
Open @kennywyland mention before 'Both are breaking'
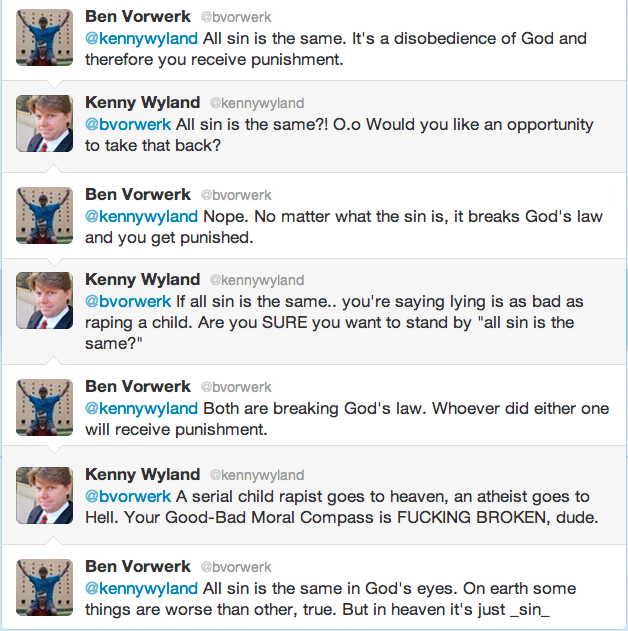[x=141, y=409]
